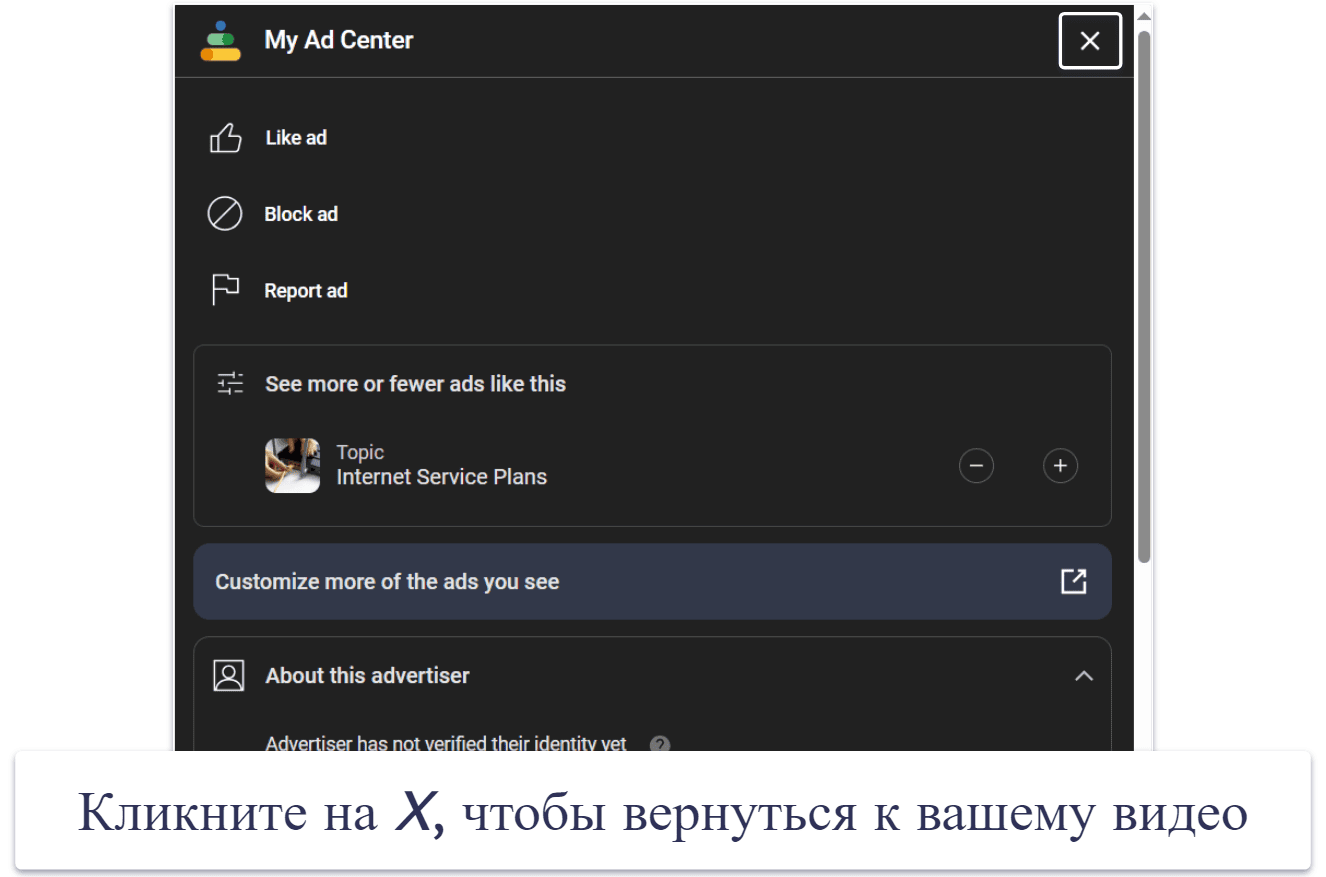Viewport: 1326px width, 877px height.
Task: Open Customize more of the ads you see
Action: tap(652, 582)
